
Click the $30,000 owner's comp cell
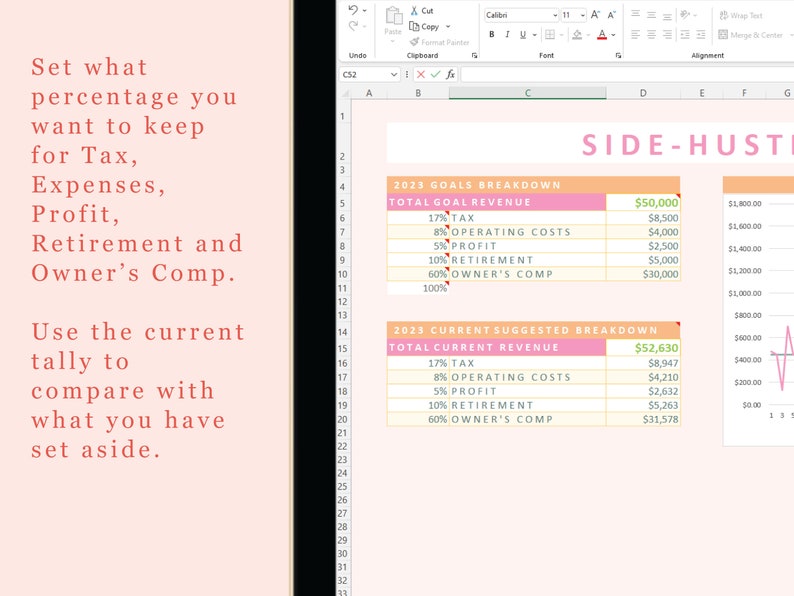643,274
